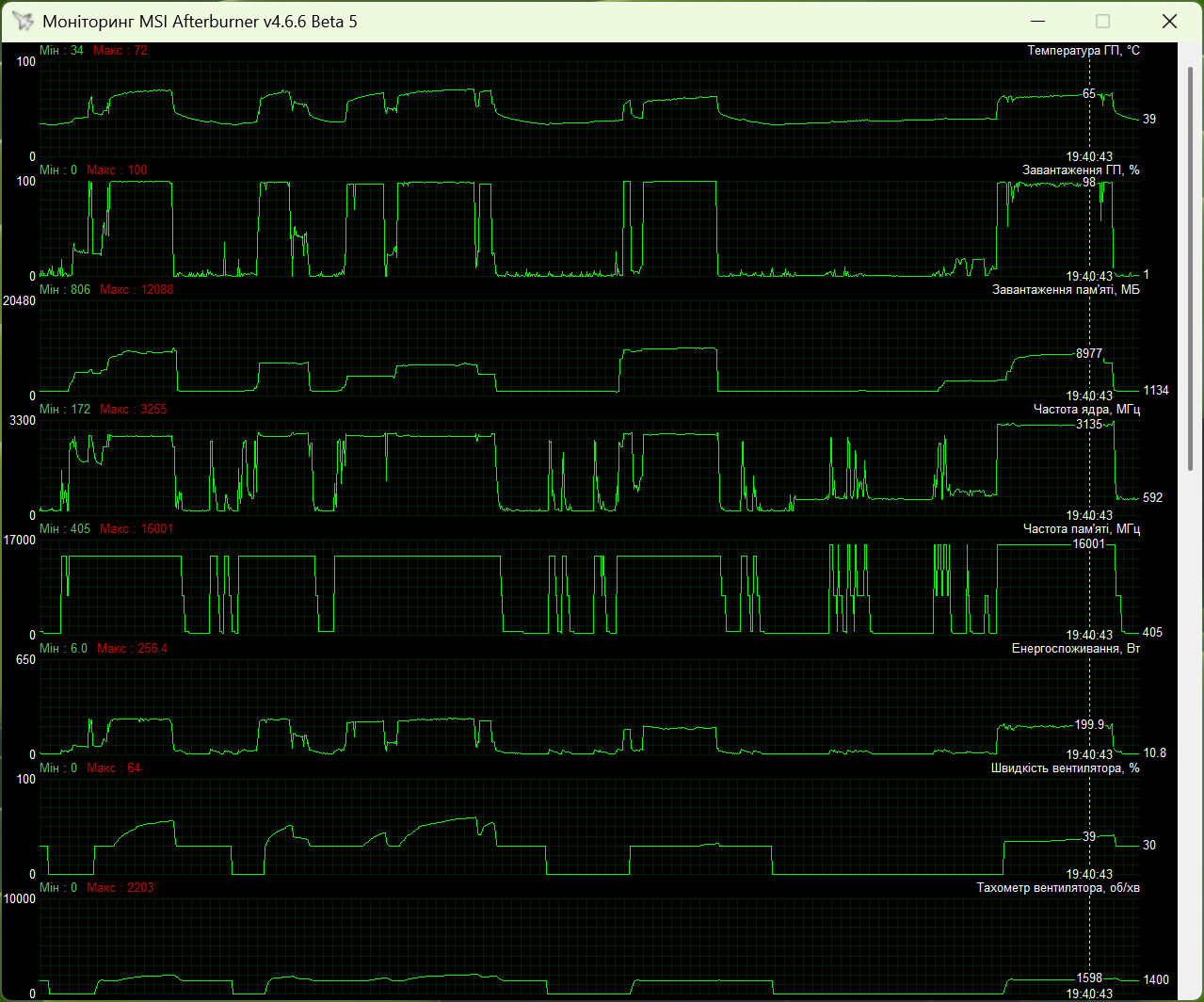Click the current fan speed reading 30
Screen dimensions: 1204x1002
[x=1149, y=845]
